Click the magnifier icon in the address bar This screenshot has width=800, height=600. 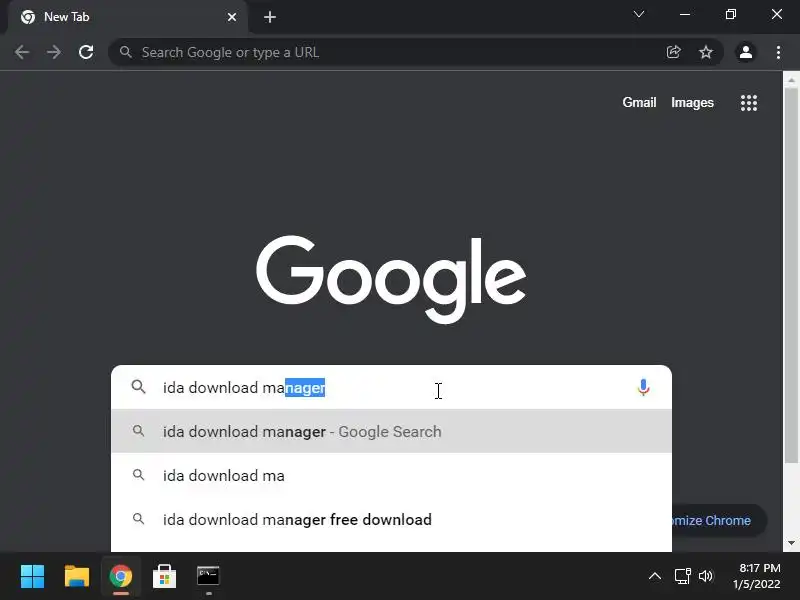pyautogui.click(x=126, y=52)
